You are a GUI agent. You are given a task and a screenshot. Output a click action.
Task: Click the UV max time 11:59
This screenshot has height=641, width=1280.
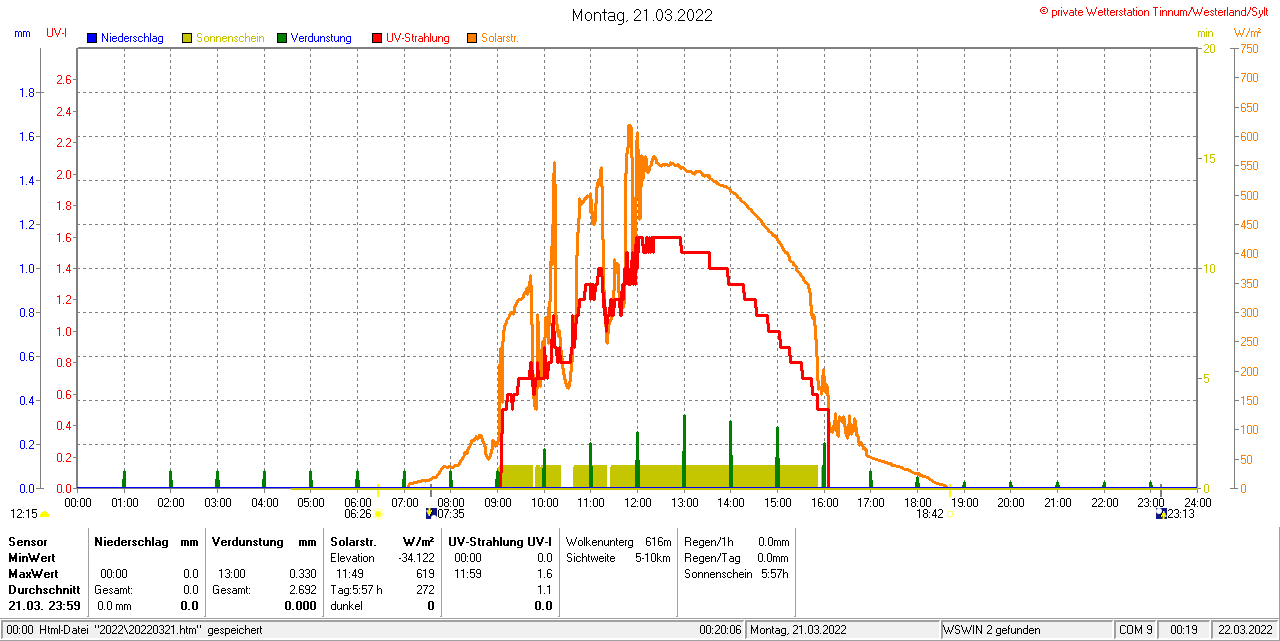[467, 574]
